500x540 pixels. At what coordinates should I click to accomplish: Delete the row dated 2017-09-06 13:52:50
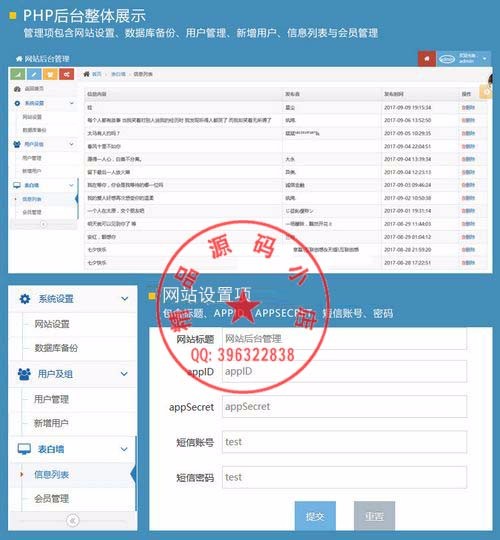pos(468,120)
